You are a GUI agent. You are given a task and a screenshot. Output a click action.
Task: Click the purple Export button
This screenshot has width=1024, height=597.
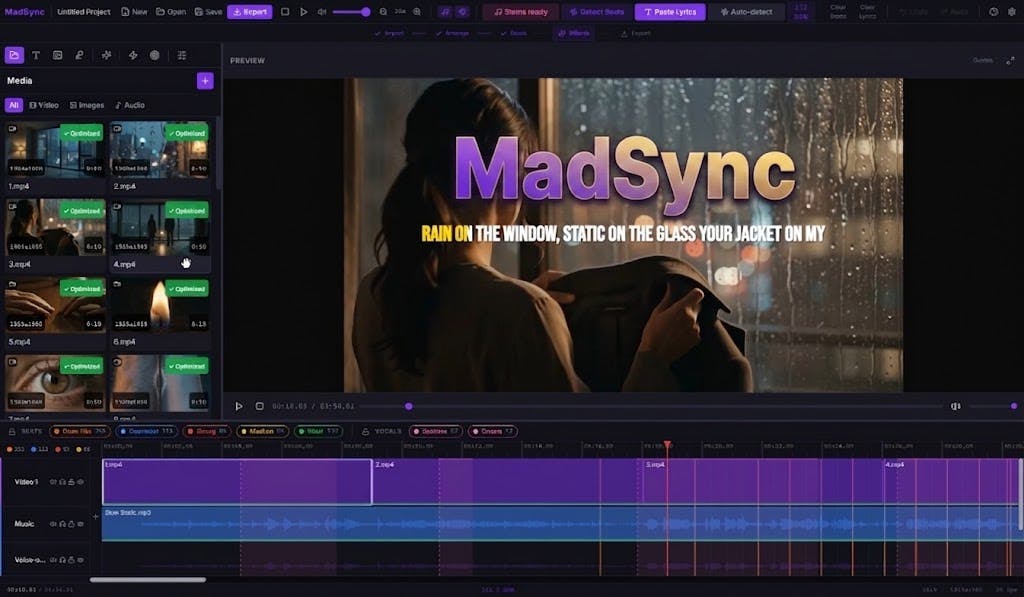point(249,12)
